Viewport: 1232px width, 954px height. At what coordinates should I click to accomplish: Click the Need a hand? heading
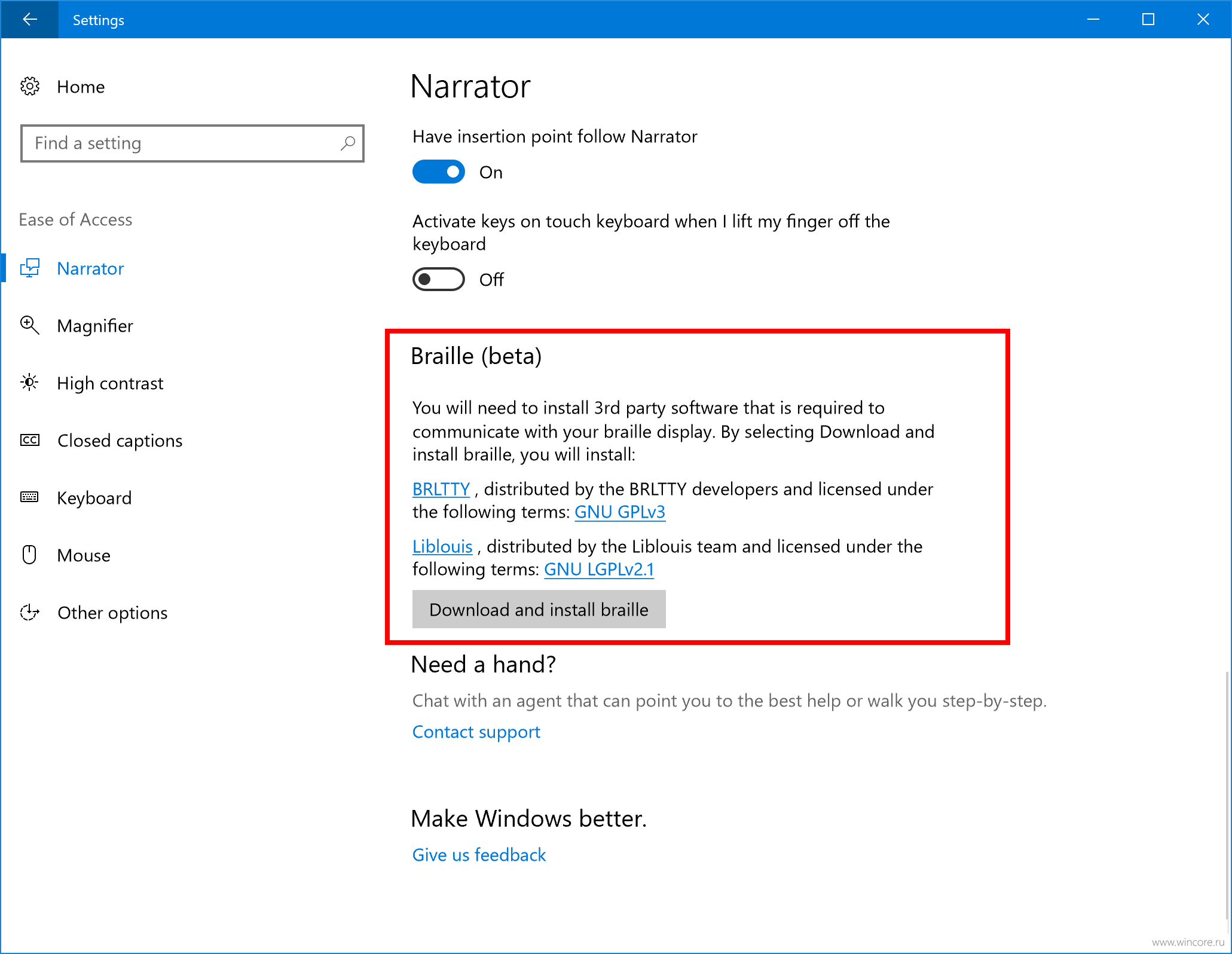point(484,664)
